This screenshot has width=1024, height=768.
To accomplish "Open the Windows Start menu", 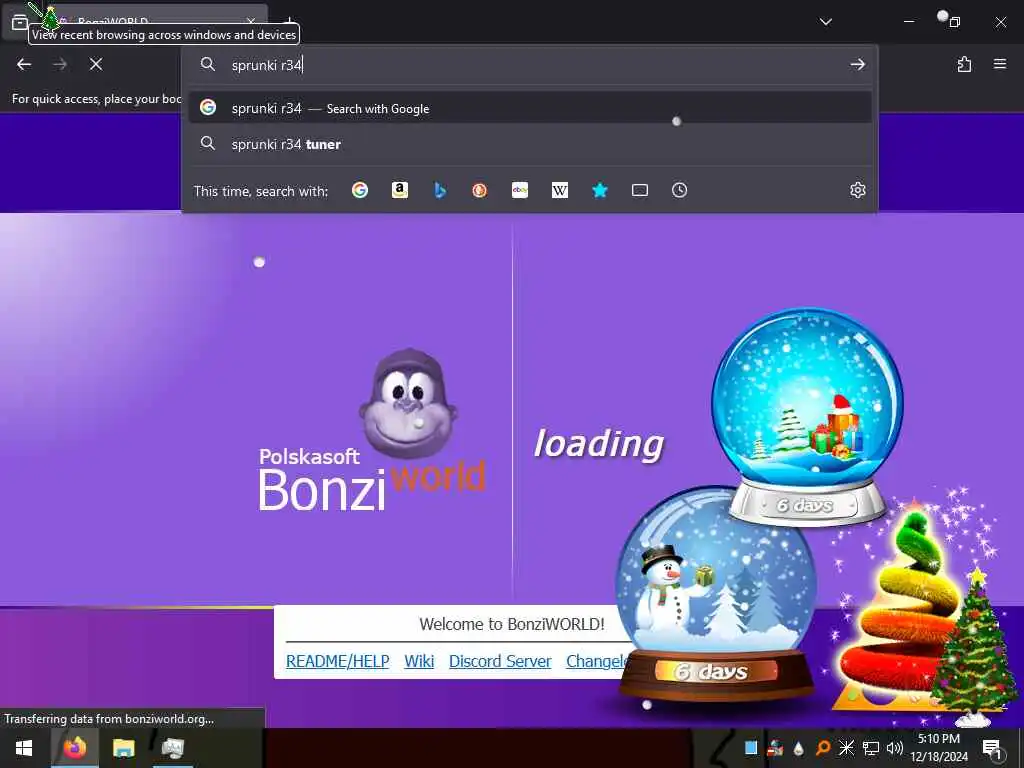I will pyautogui.click(x=24, y=748).
